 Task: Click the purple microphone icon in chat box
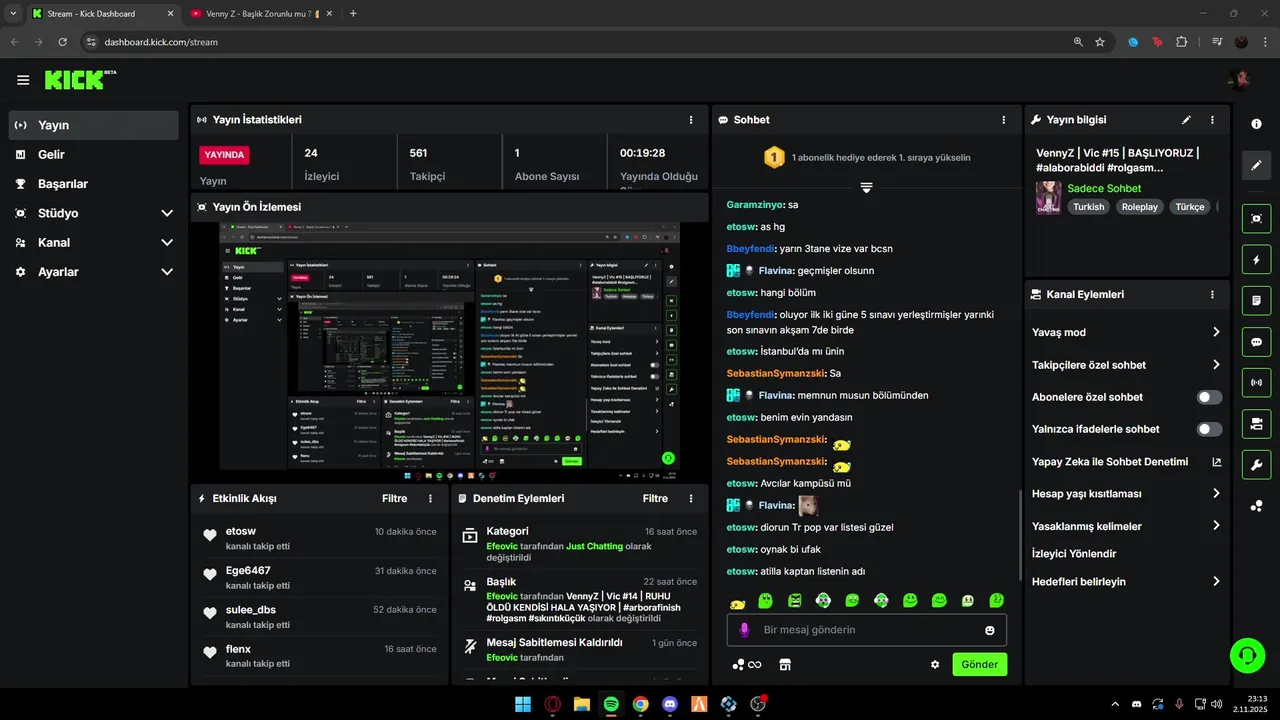pos(743,630)
